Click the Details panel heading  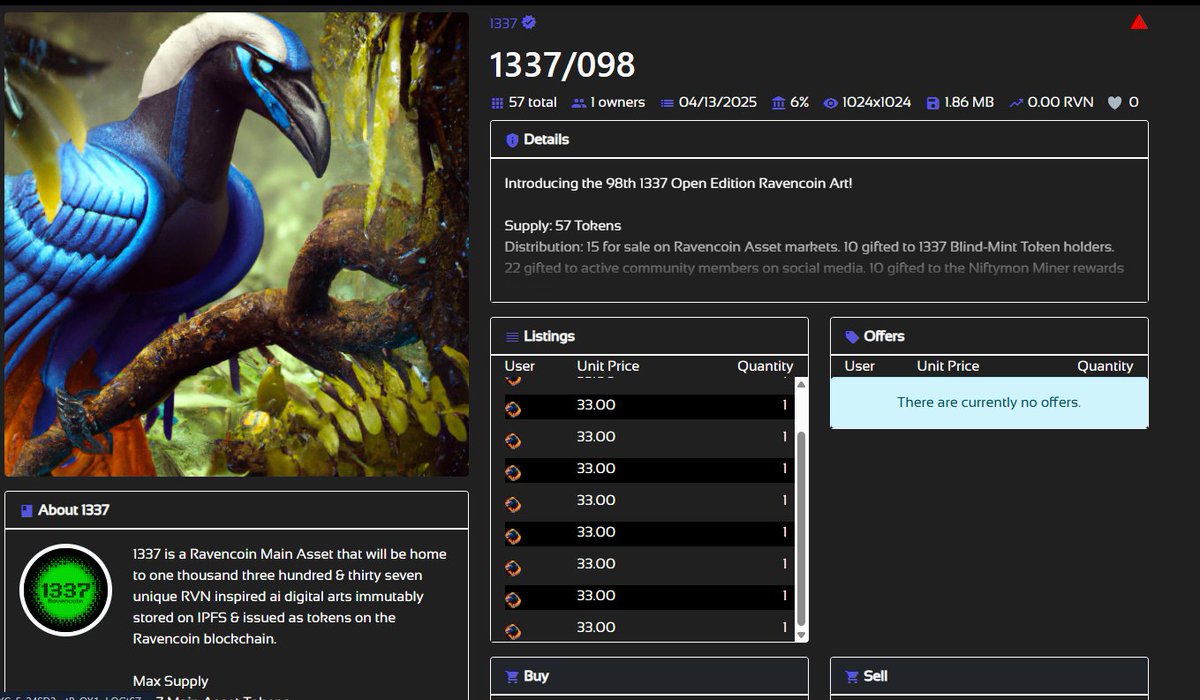tap(546, 140)
